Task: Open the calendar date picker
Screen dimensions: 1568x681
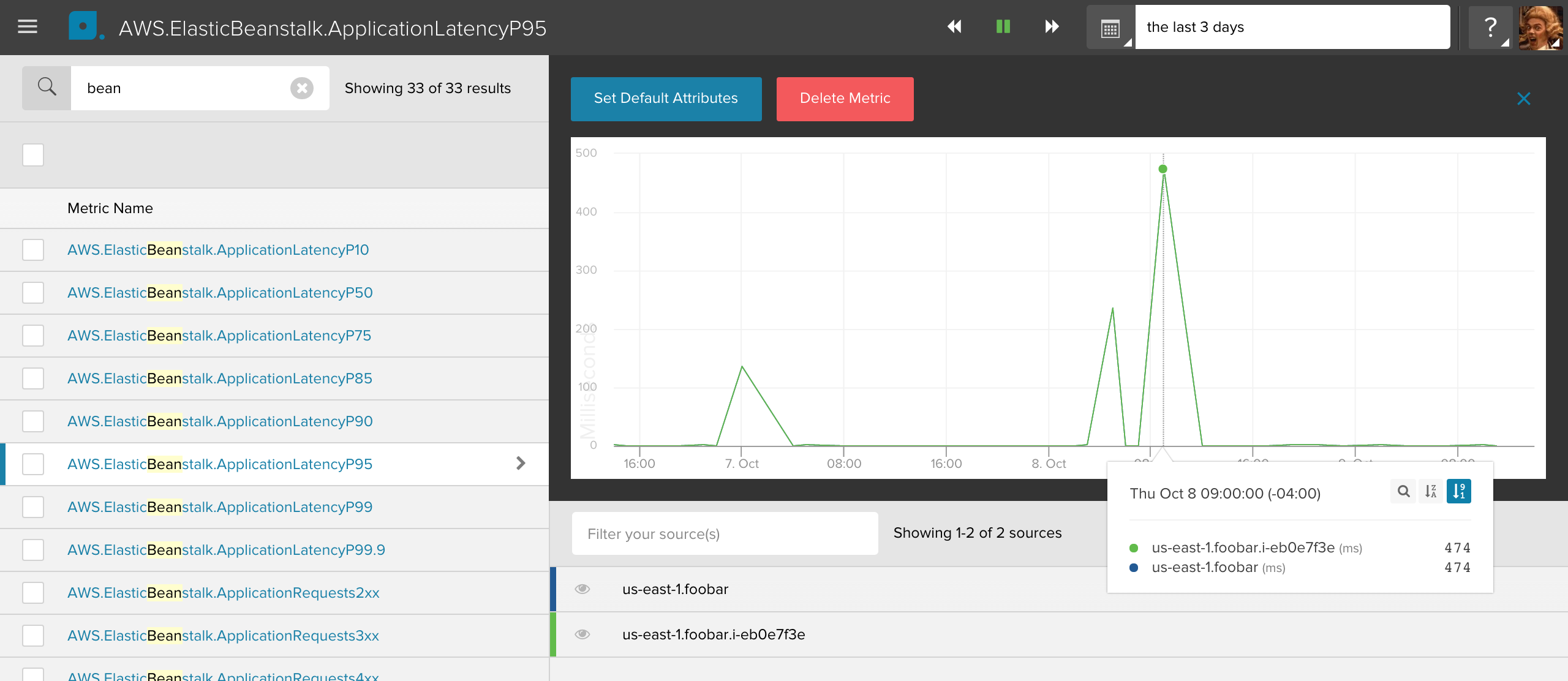Action: pyautogui.click(x=1110, y=27)
